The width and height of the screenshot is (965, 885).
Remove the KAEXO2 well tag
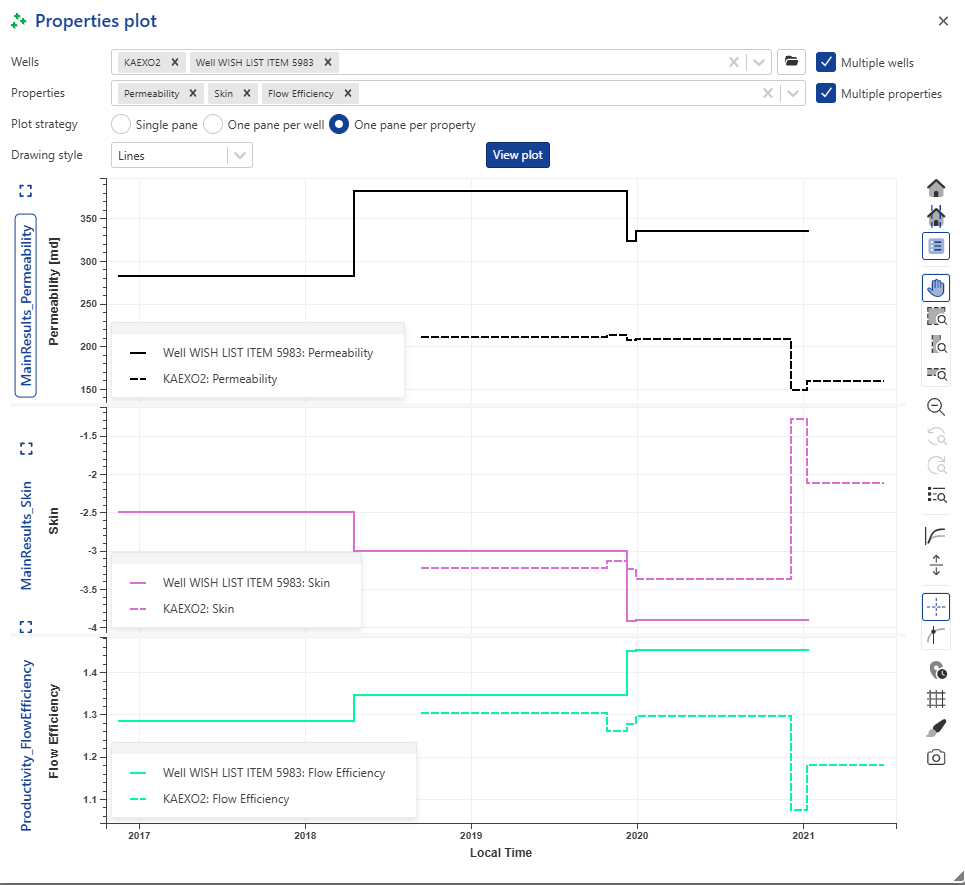[x=175, y=62]
